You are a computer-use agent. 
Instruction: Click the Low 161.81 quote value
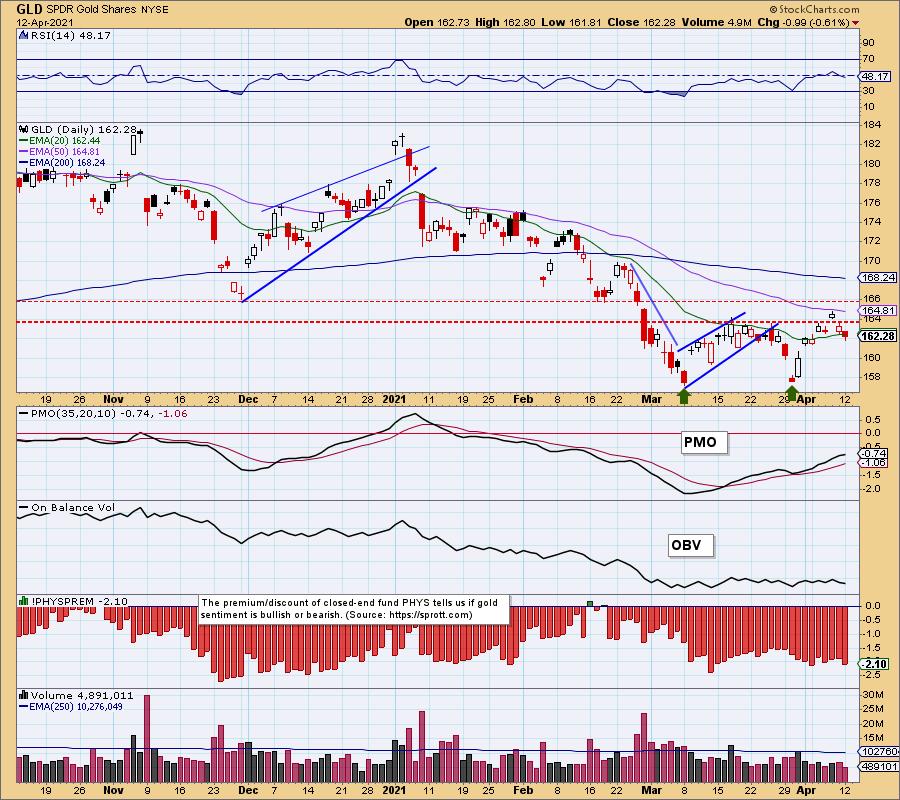[x=571, y=22]
